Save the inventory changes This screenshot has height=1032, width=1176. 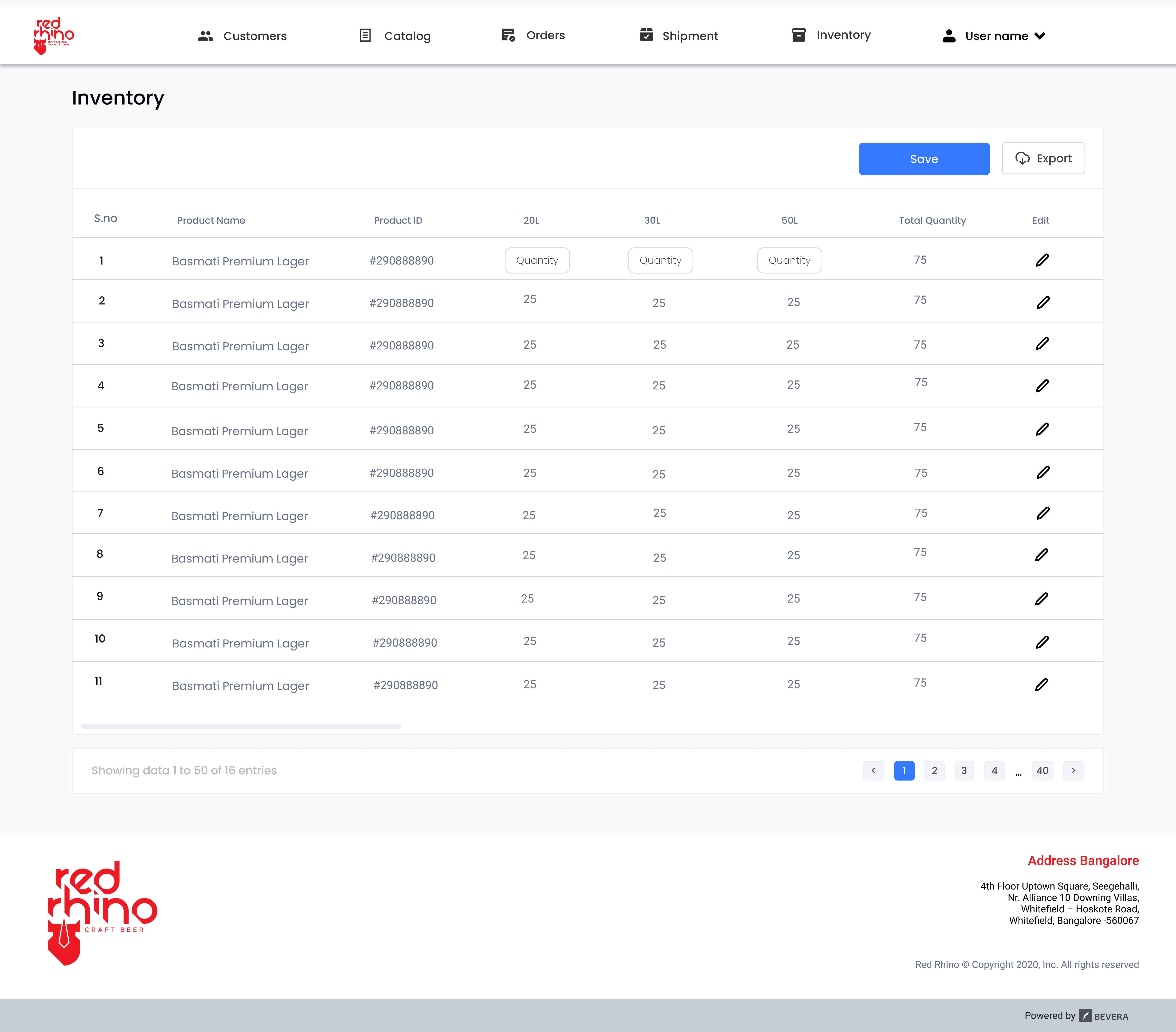(924, 159)
